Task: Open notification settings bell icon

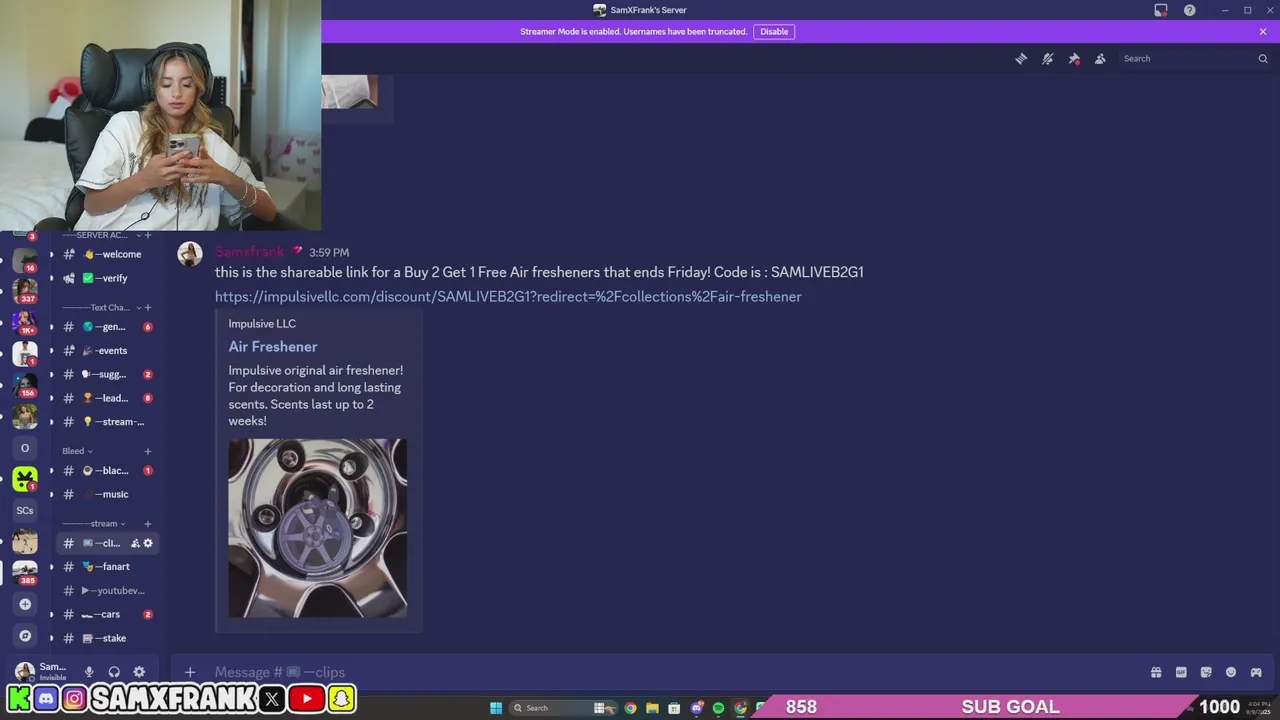Action: (x=1047, y=59)
